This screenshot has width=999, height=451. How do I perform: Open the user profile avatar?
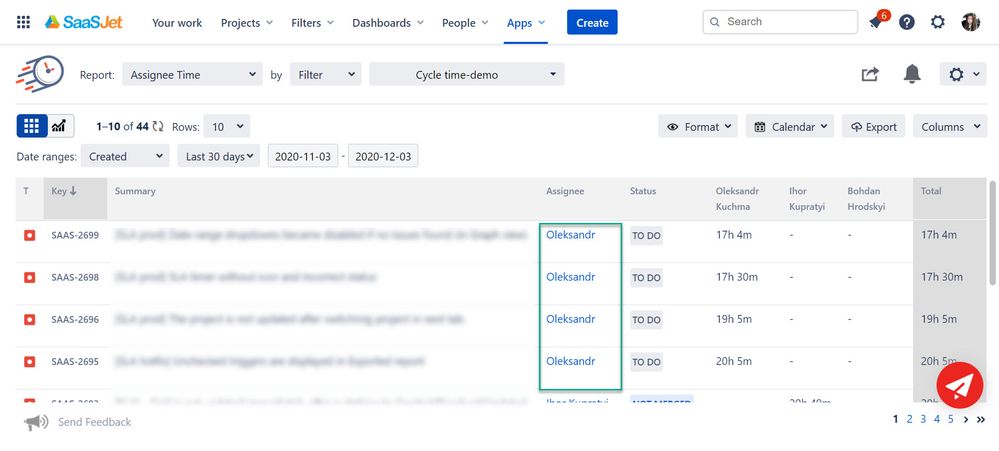click(x=970, y=22)
